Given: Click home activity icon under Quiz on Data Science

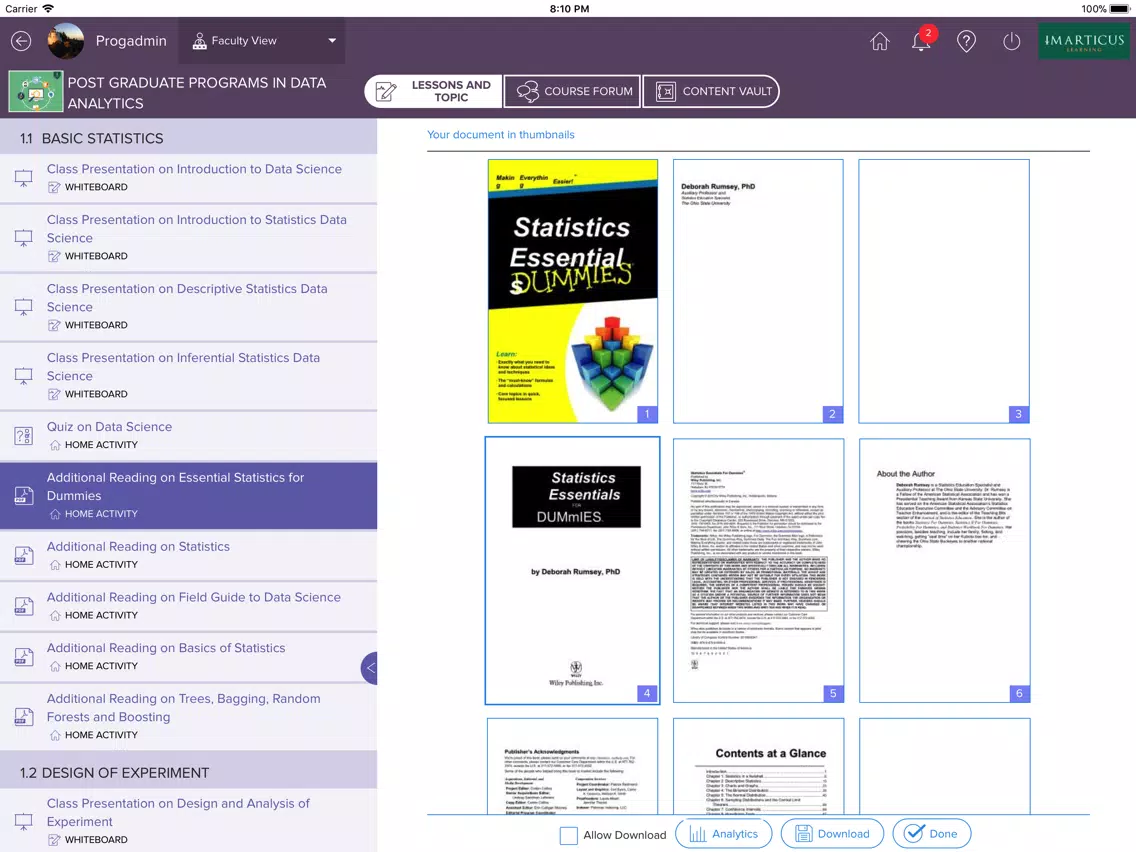Looking at the screenshot, I should (x=55, y=445).
